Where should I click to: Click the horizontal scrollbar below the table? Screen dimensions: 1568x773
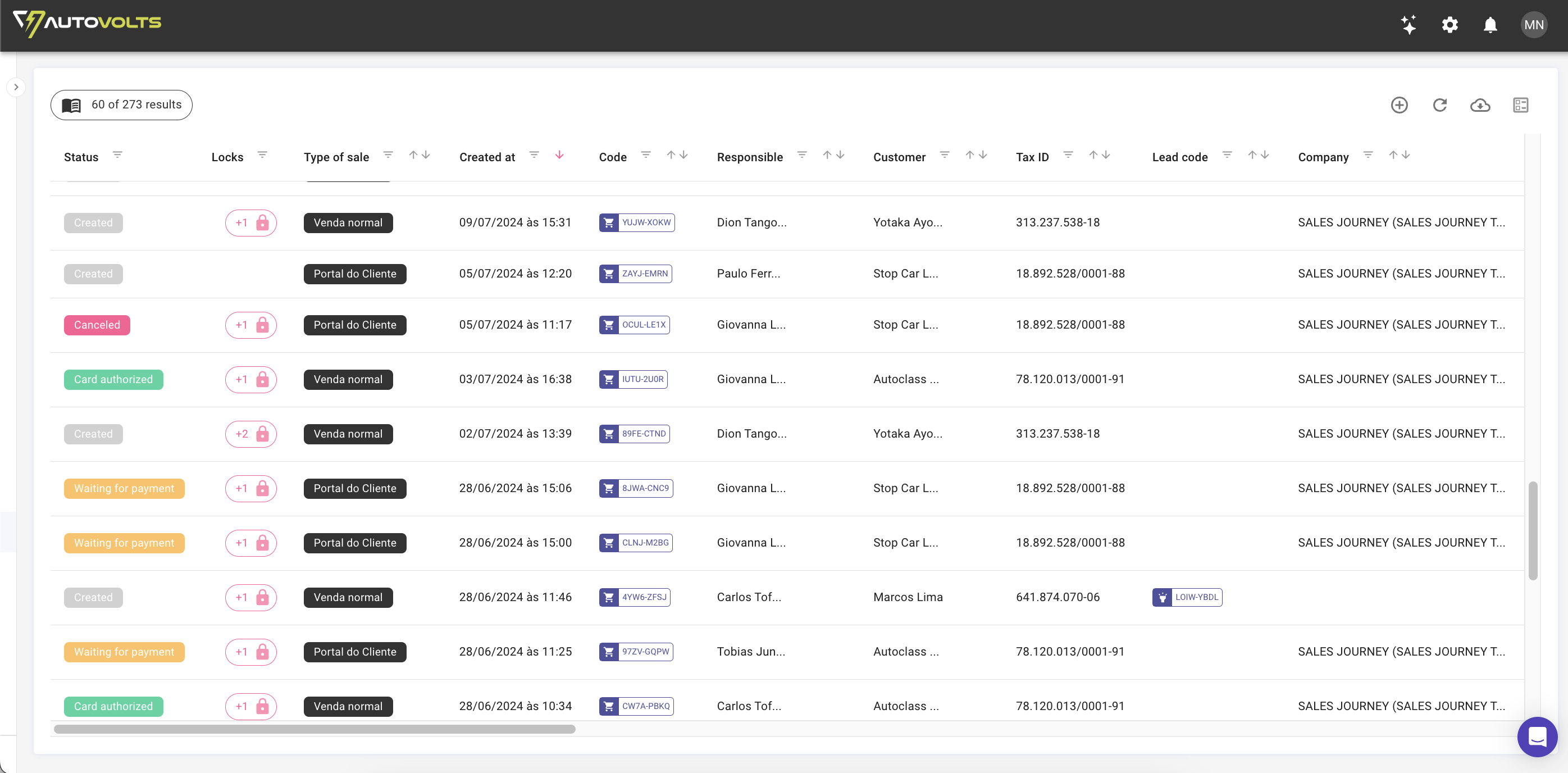[x=314, y=729]
